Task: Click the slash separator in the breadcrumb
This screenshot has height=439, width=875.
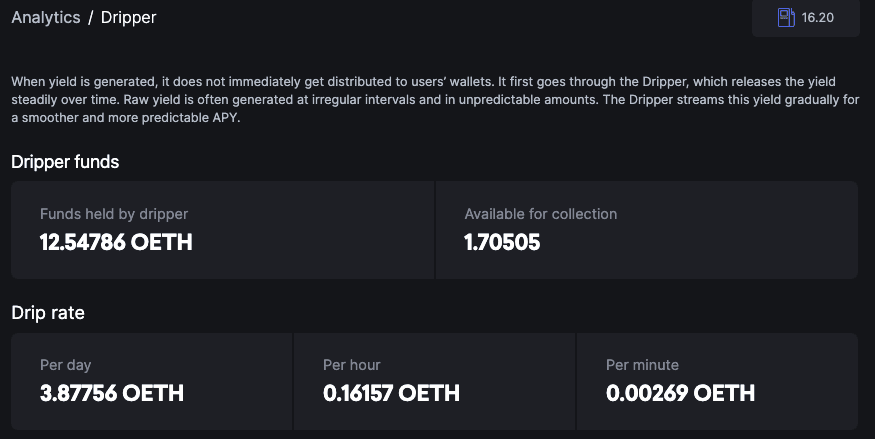Action: [90, 17]
